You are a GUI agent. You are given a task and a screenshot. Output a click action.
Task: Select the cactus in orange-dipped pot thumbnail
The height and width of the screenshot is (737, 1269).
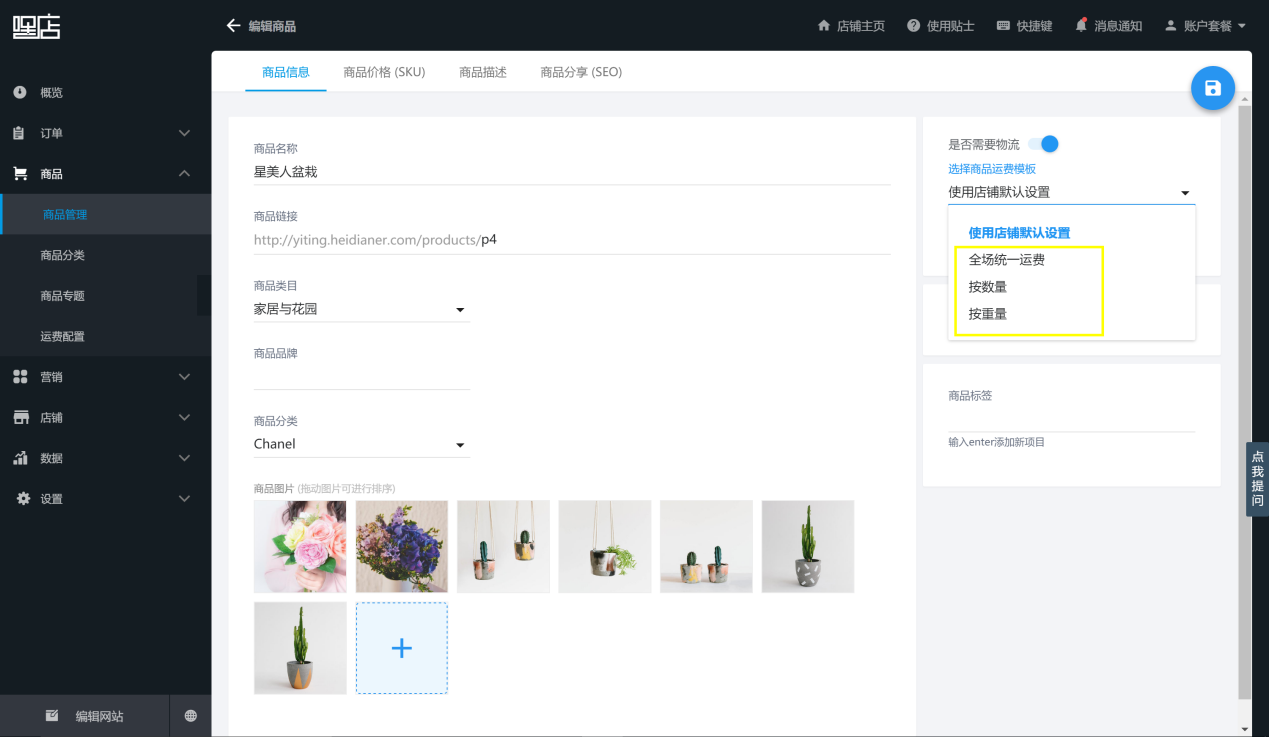[x=300, y=648]
